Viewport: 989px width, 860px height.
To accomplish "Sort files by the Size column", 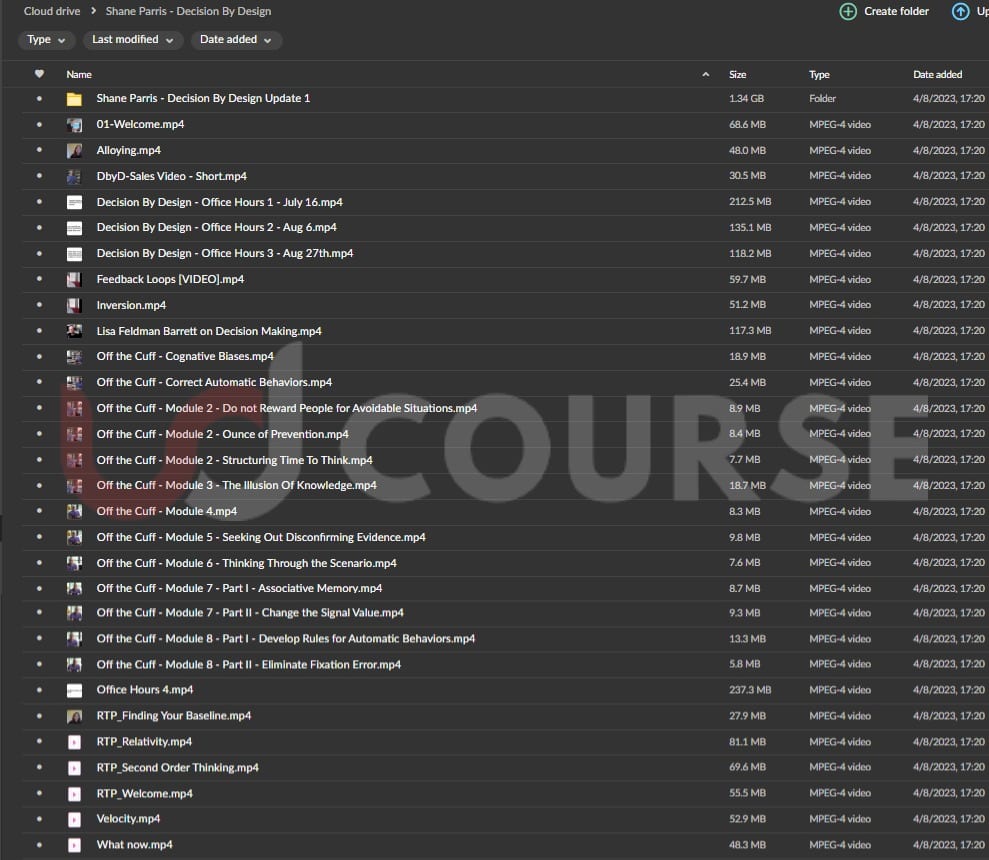I will click(738, 75).
